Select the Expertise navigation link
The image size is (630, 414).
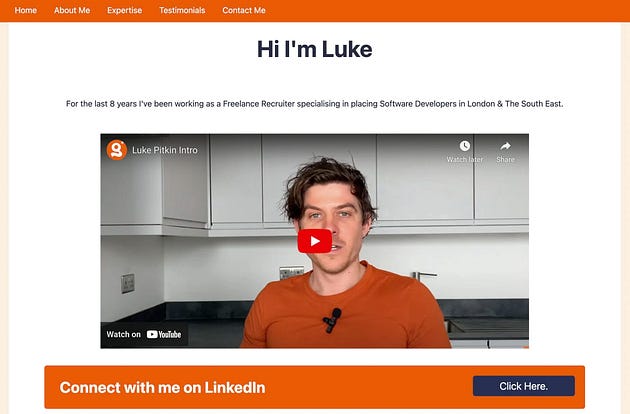click(125, 10)
